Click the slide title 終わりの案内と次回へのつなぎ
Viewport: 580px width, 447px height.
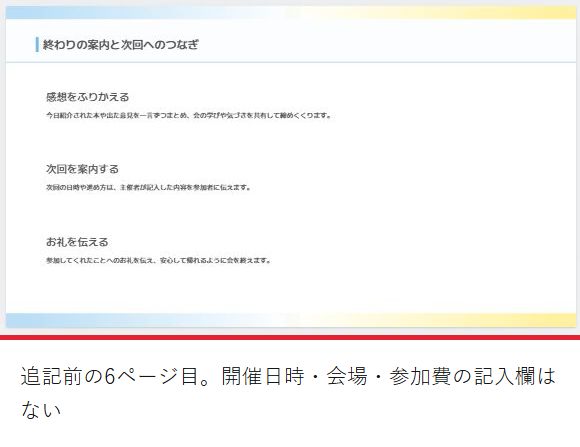pyautogui.click(x=121, y=45)
